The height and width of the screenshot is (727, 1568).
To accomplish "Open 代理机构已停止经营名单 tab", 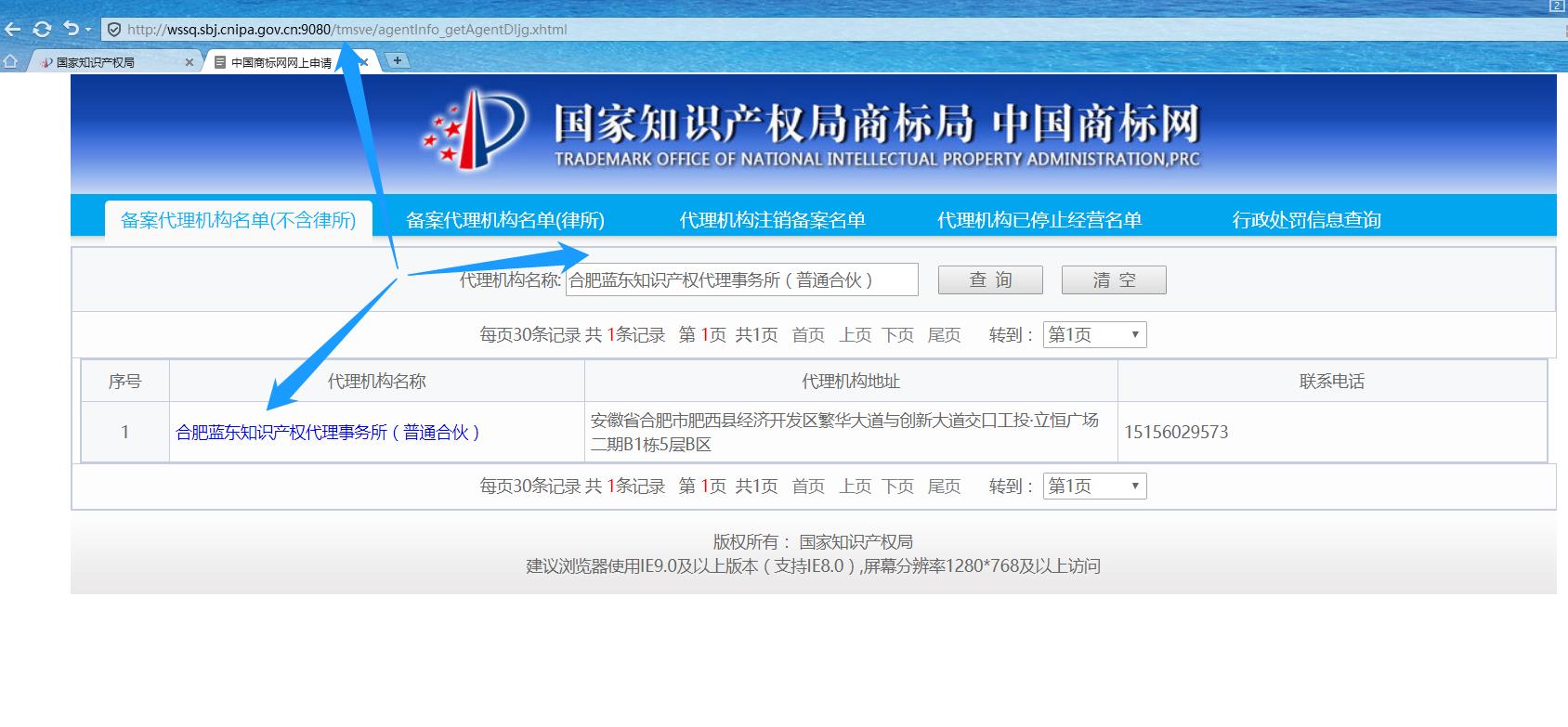I will 1039,220.
